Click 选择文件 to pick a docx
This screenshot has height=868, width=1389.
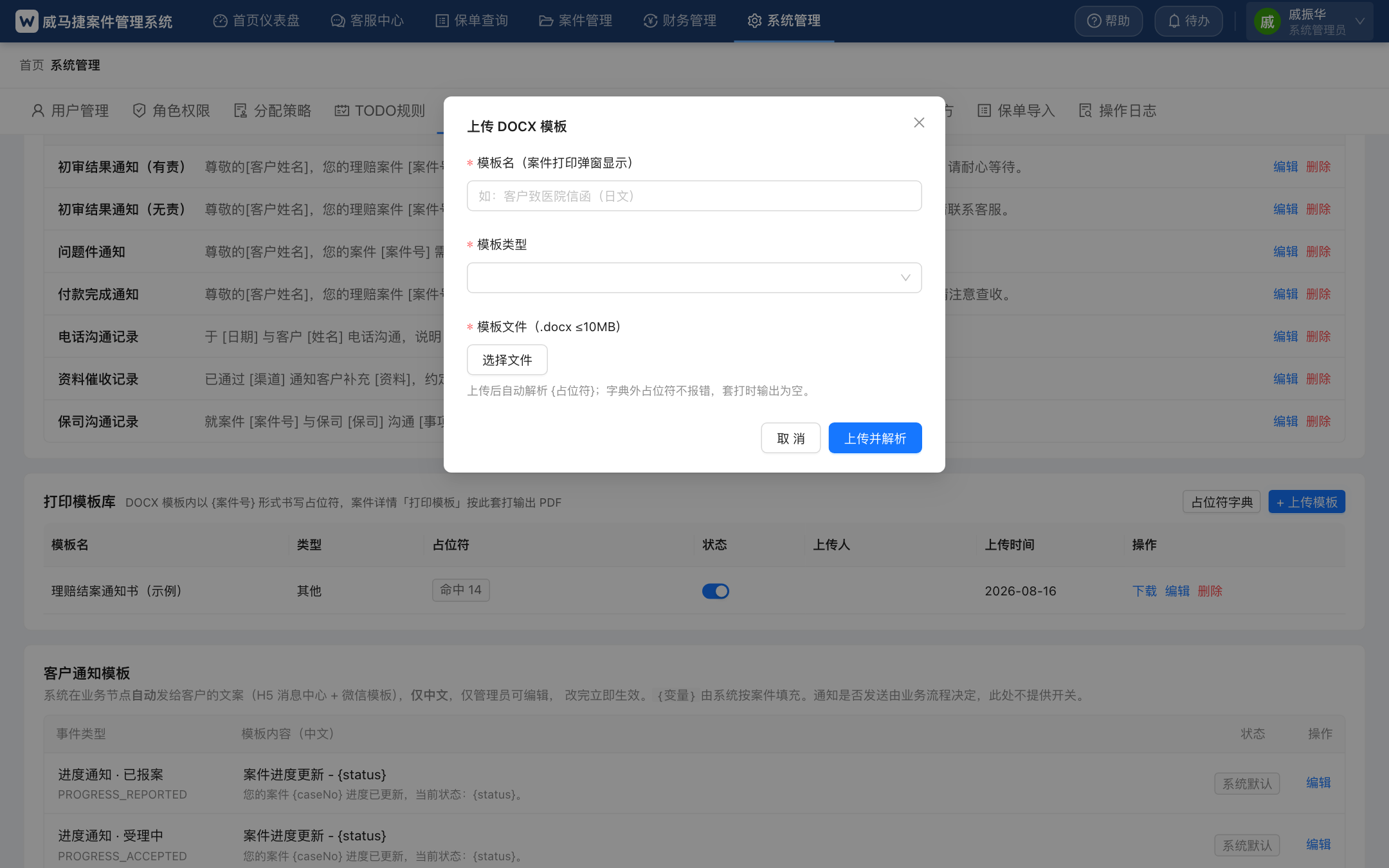[507, 360]
